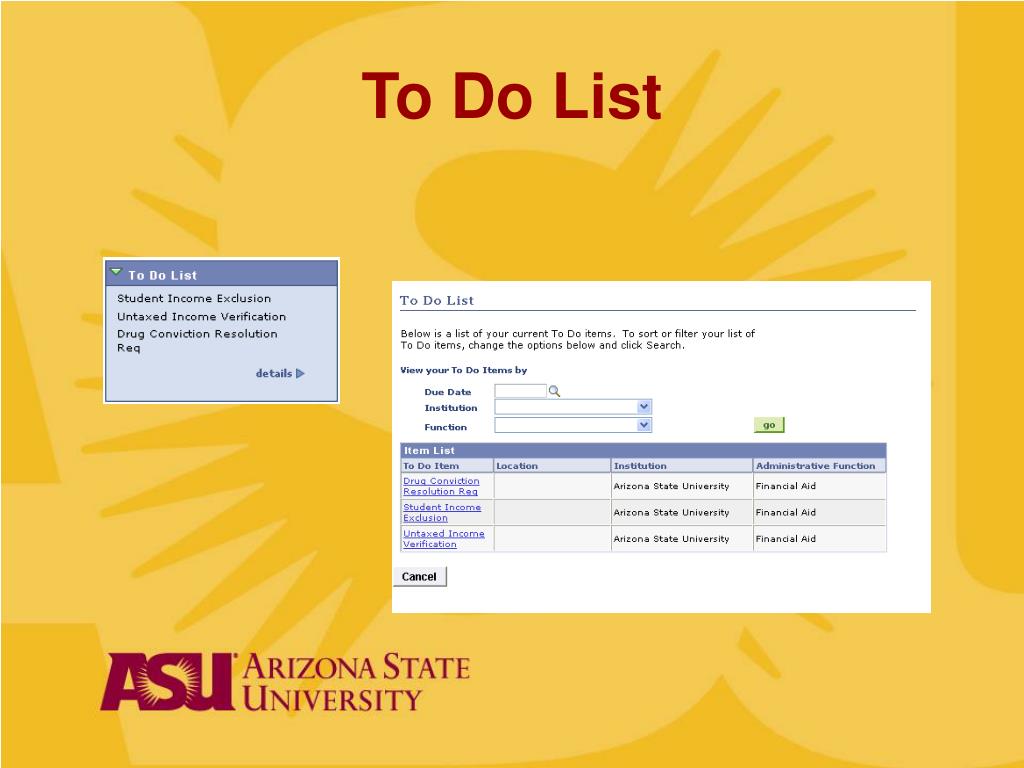Open the Drug Conviction Resolution Req link
Screen dimensions: 1024x768
443,486
